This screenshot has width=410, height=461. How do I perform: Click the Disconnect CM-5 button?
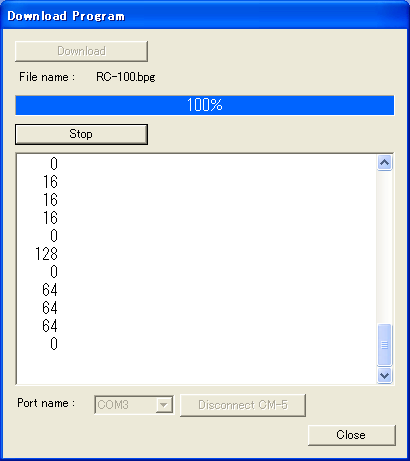coord(243,405)
